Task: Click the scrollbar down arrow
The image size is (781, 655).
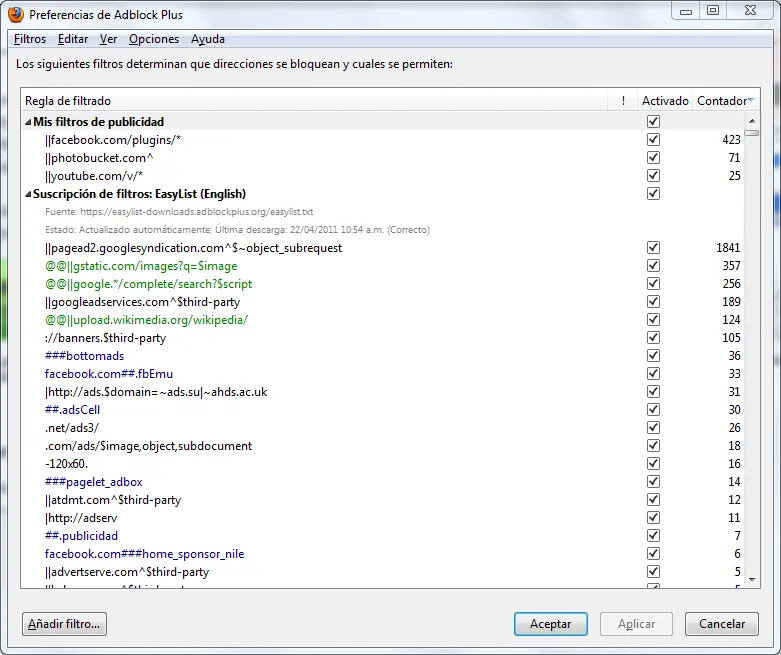Action: click(752, 580)
